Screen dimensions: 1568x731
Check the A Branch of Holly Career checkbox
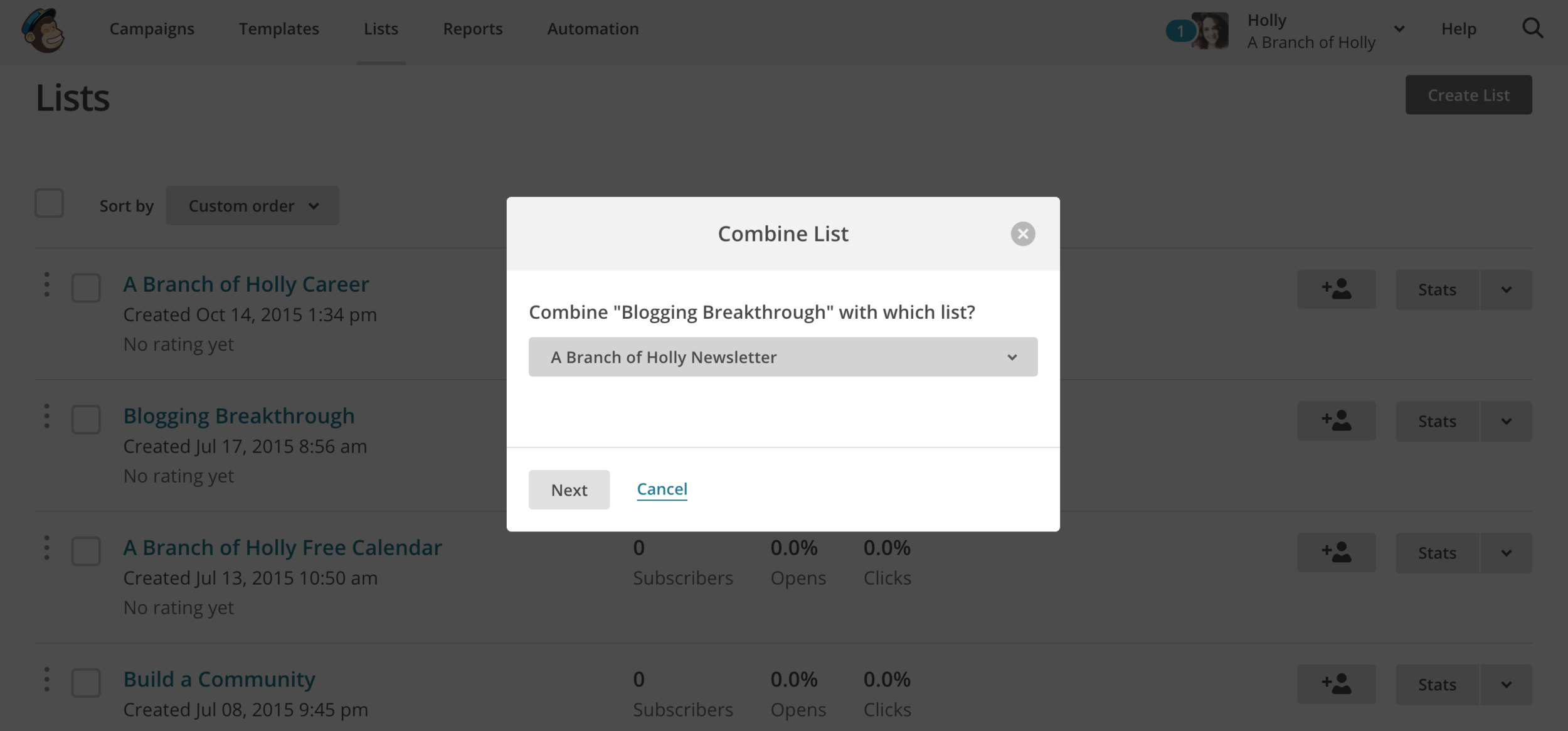(86, 288)
